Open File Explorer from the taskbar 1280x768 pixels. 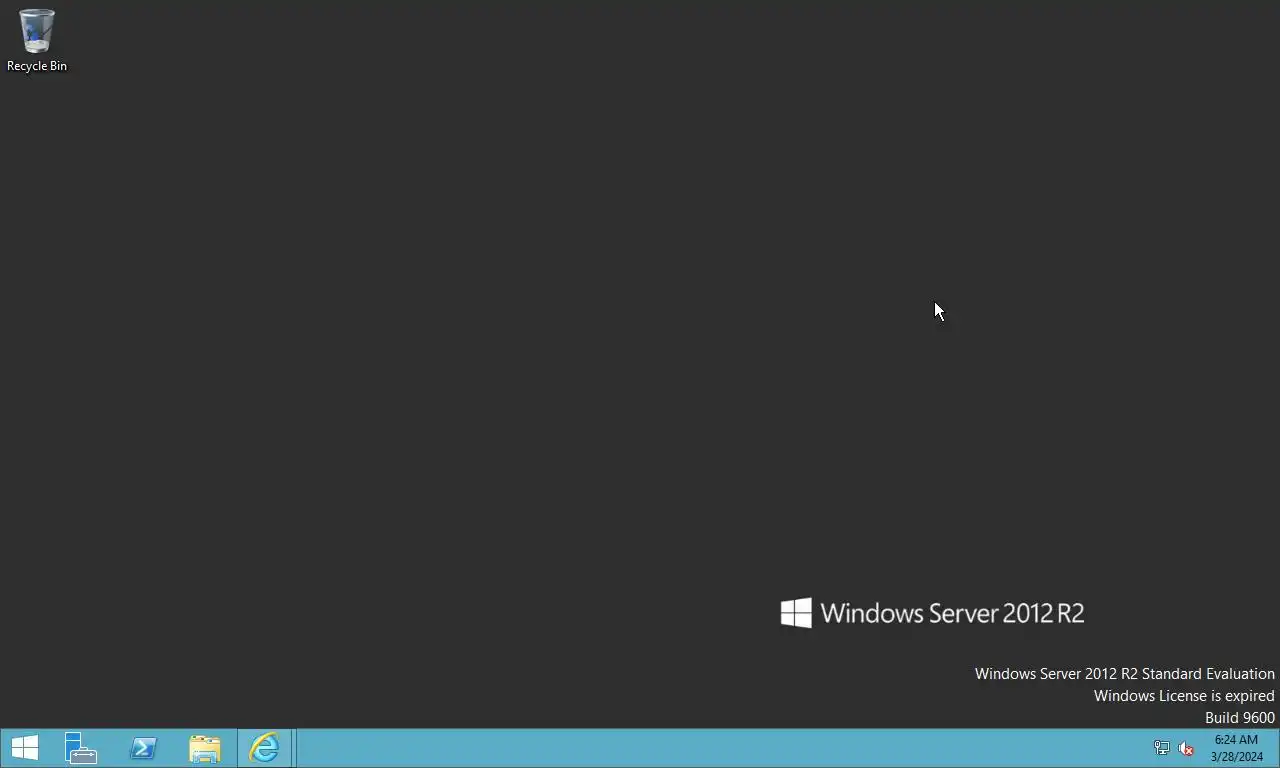pos(205,748)
